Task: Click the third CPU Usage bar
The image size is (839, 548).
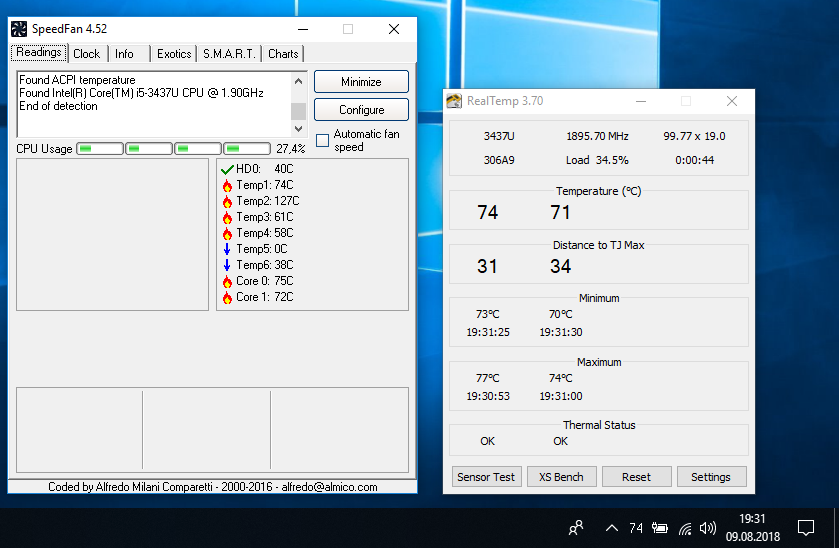Action: pyautogui.click(x=198, y=149)
